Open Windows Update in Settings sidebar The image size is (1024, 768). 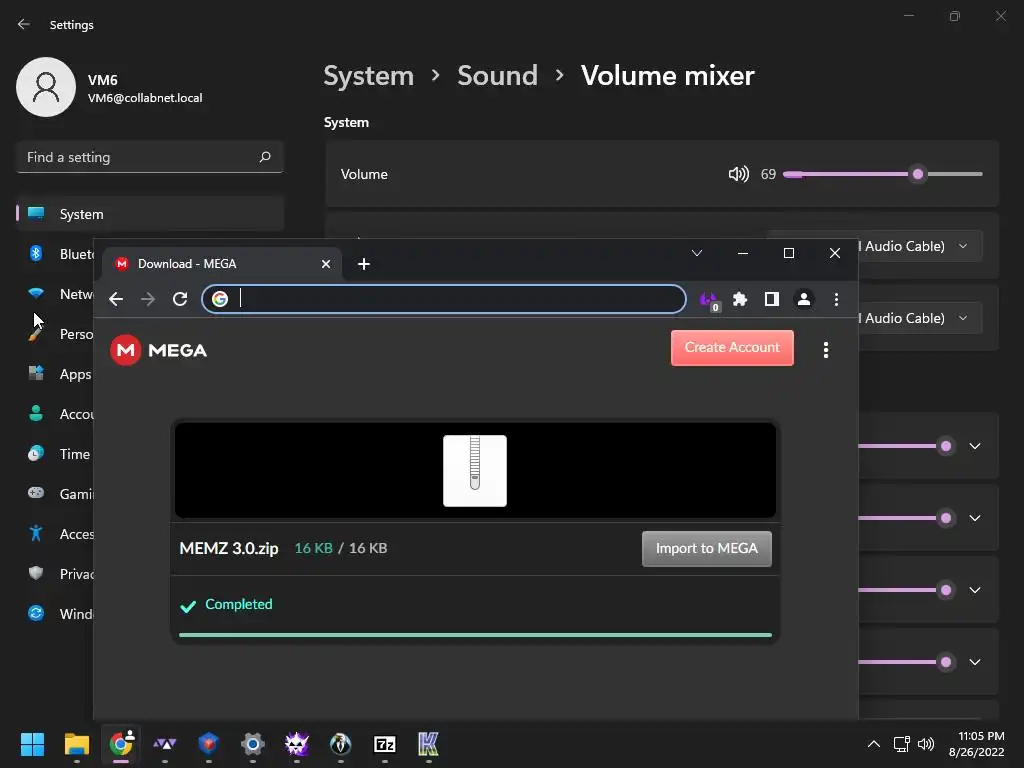coord(61,614)
